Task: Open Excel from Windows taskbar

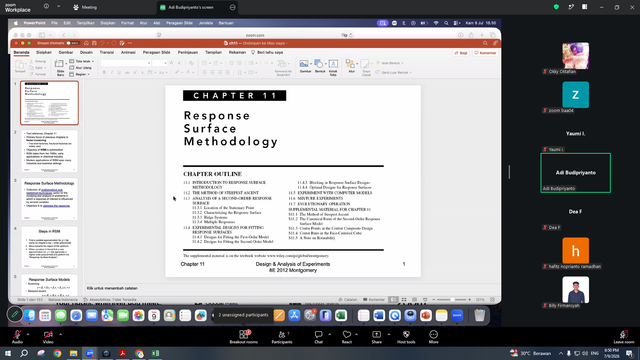Action: [x=155, y=353]
